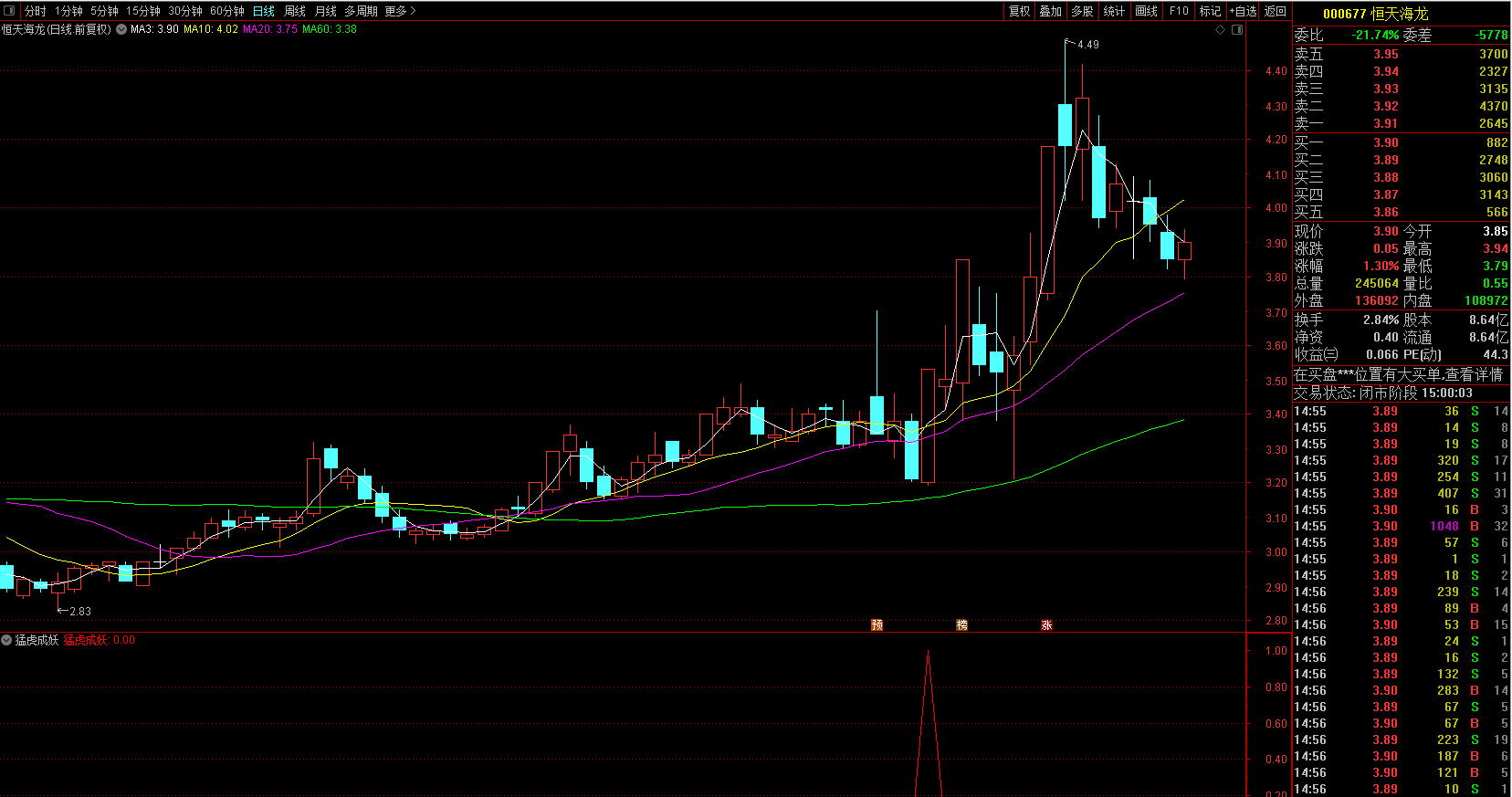
Task: Click the 2.83 low price label
Action: pos(80,611)
